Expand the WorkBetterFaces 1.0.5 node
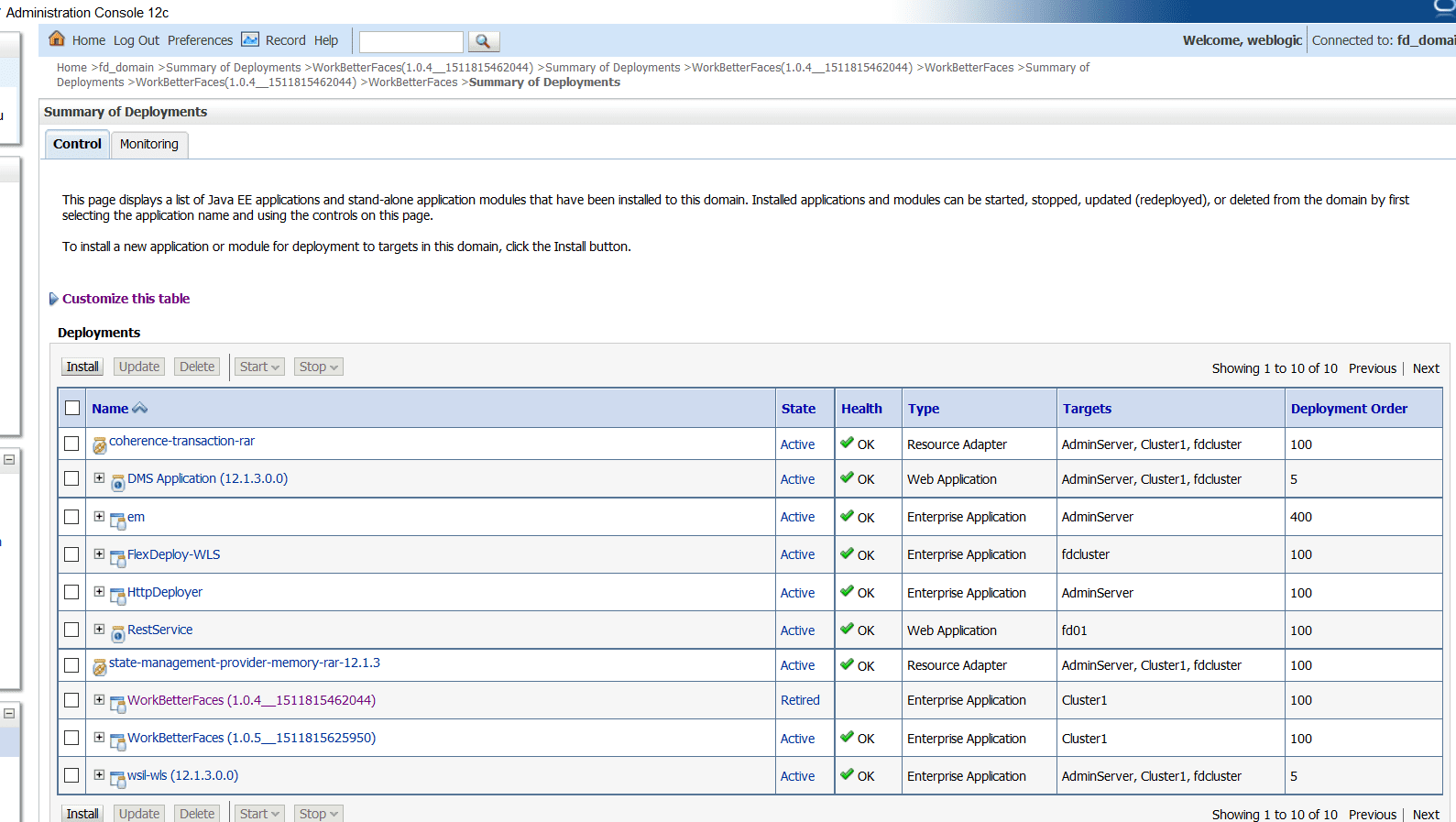This screenshot has width=1456, height=822. coord(99,737)
